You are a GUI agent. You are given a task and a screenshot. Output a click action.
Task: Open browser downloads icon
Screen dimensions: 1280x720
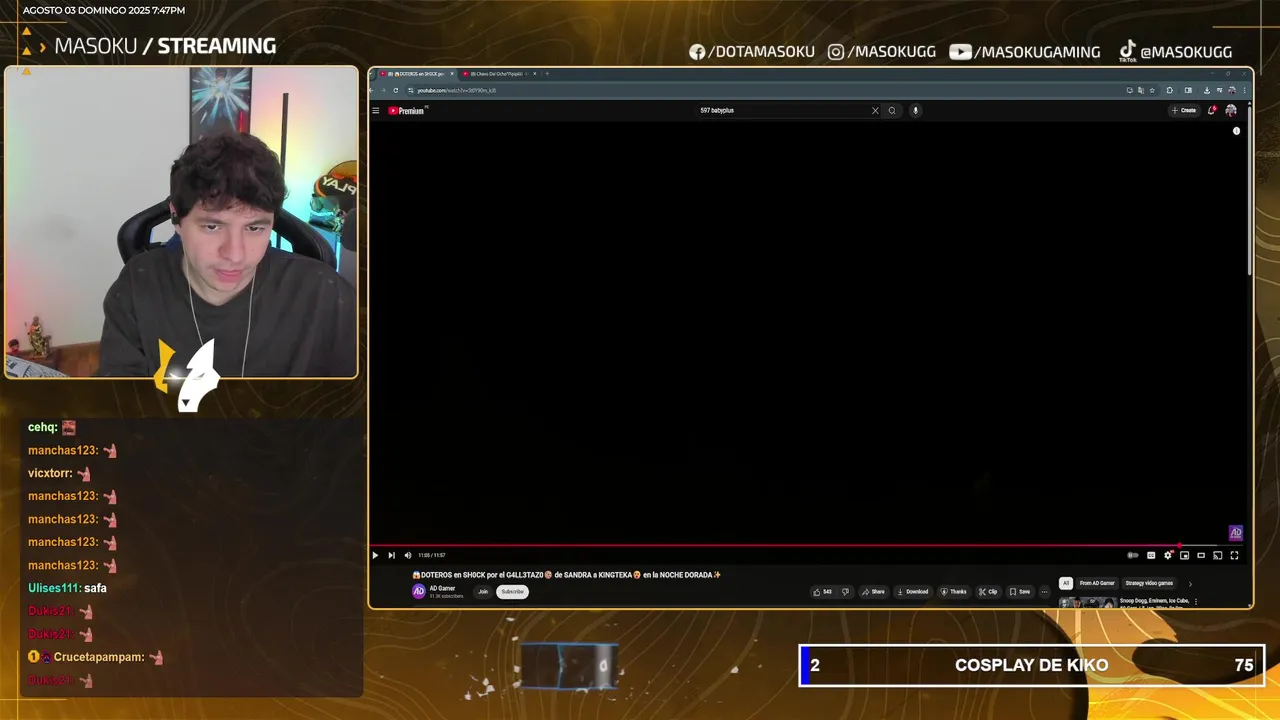[x=1207, y=90]
